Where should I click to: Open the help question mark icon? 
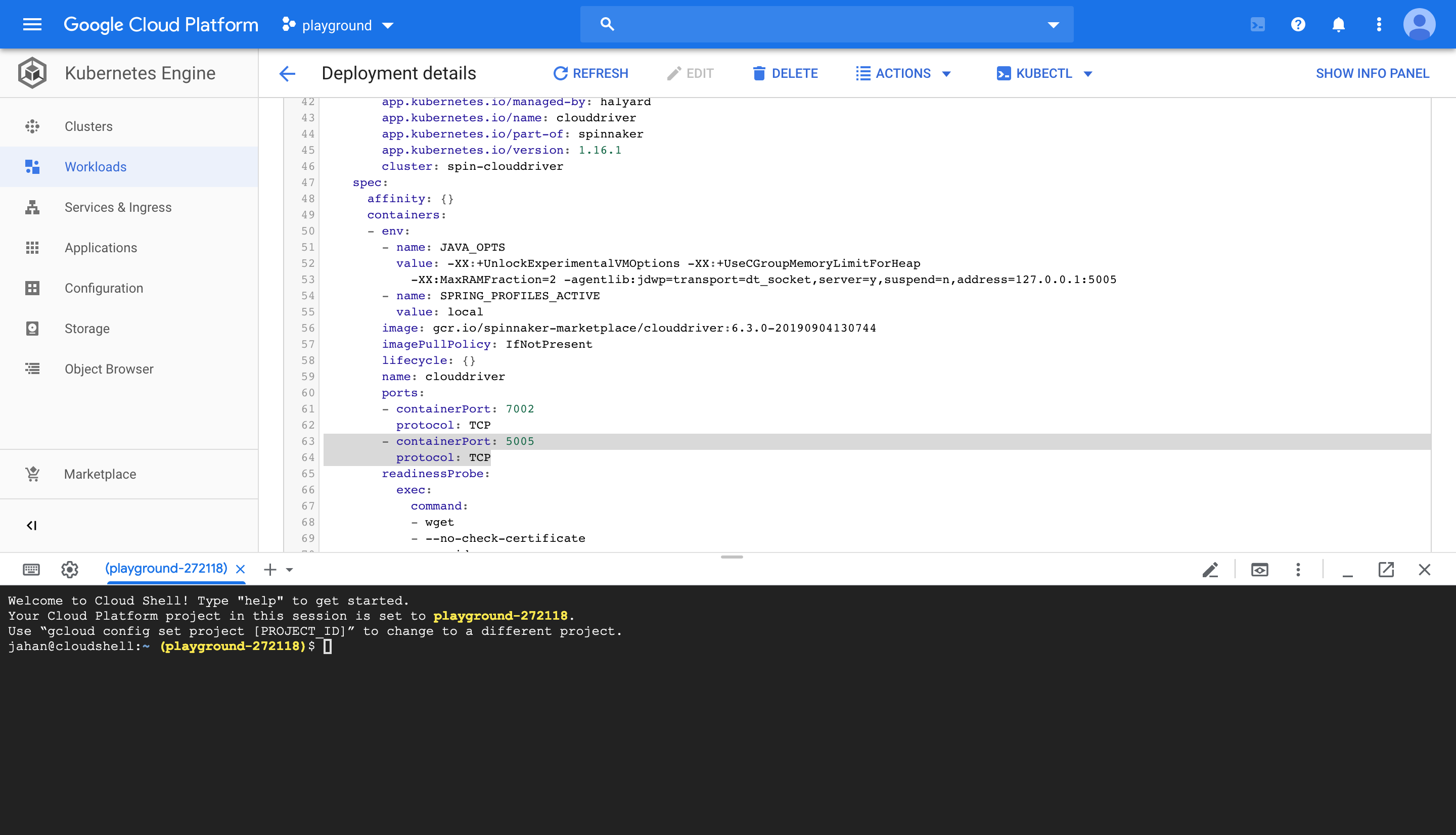point(1298,25)
